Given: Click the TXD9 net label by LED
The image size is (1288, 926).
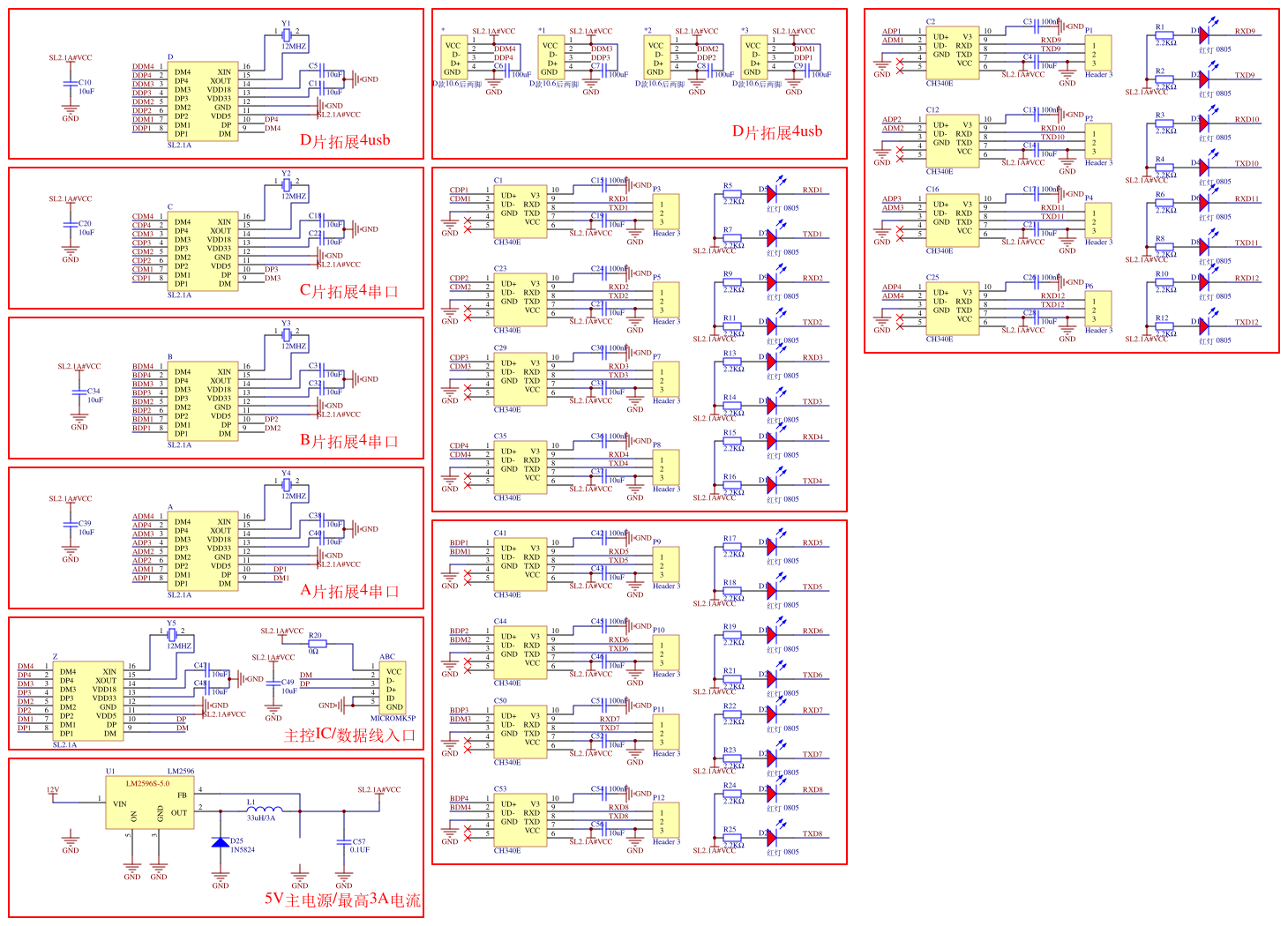Looking at the screenshot, I should [1244, 76].
